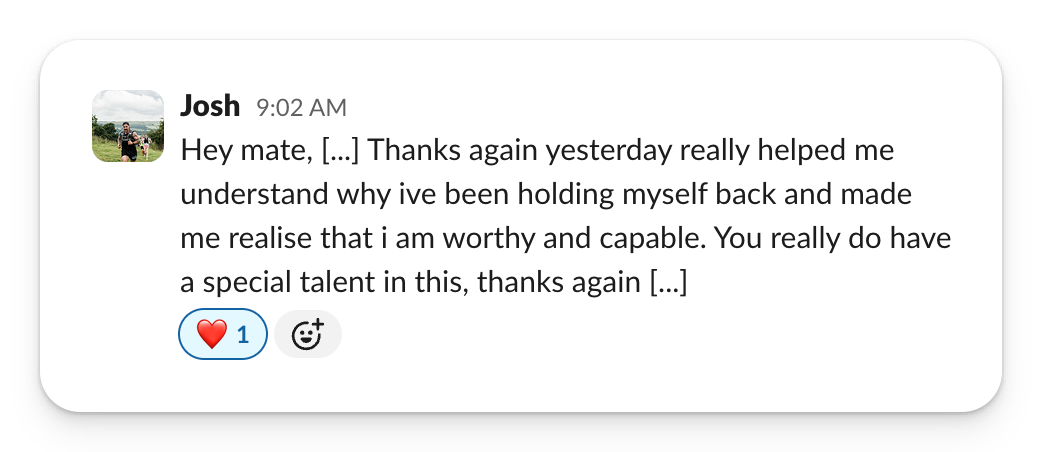Click the runner in Josh's avatar photo

126,138
